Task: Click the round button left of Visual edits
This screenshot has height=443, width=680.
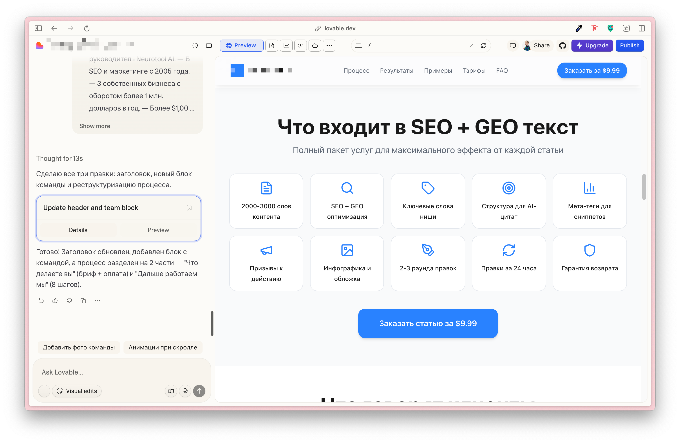Action: coord(44,391)
